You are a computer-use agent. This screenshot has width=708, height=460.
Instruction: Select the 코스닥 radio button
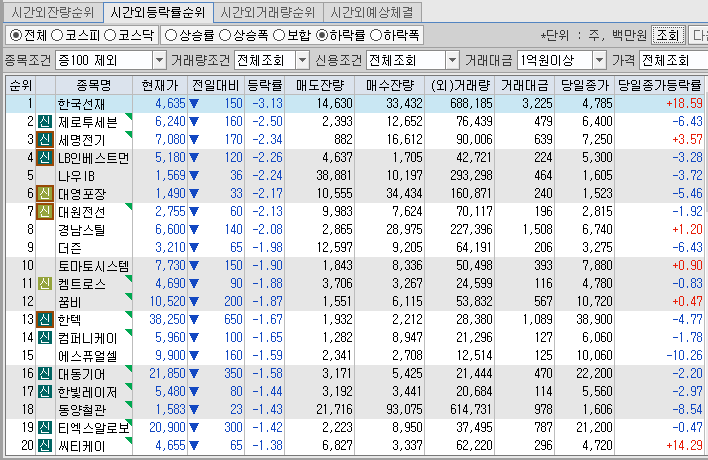pos(110,35)
